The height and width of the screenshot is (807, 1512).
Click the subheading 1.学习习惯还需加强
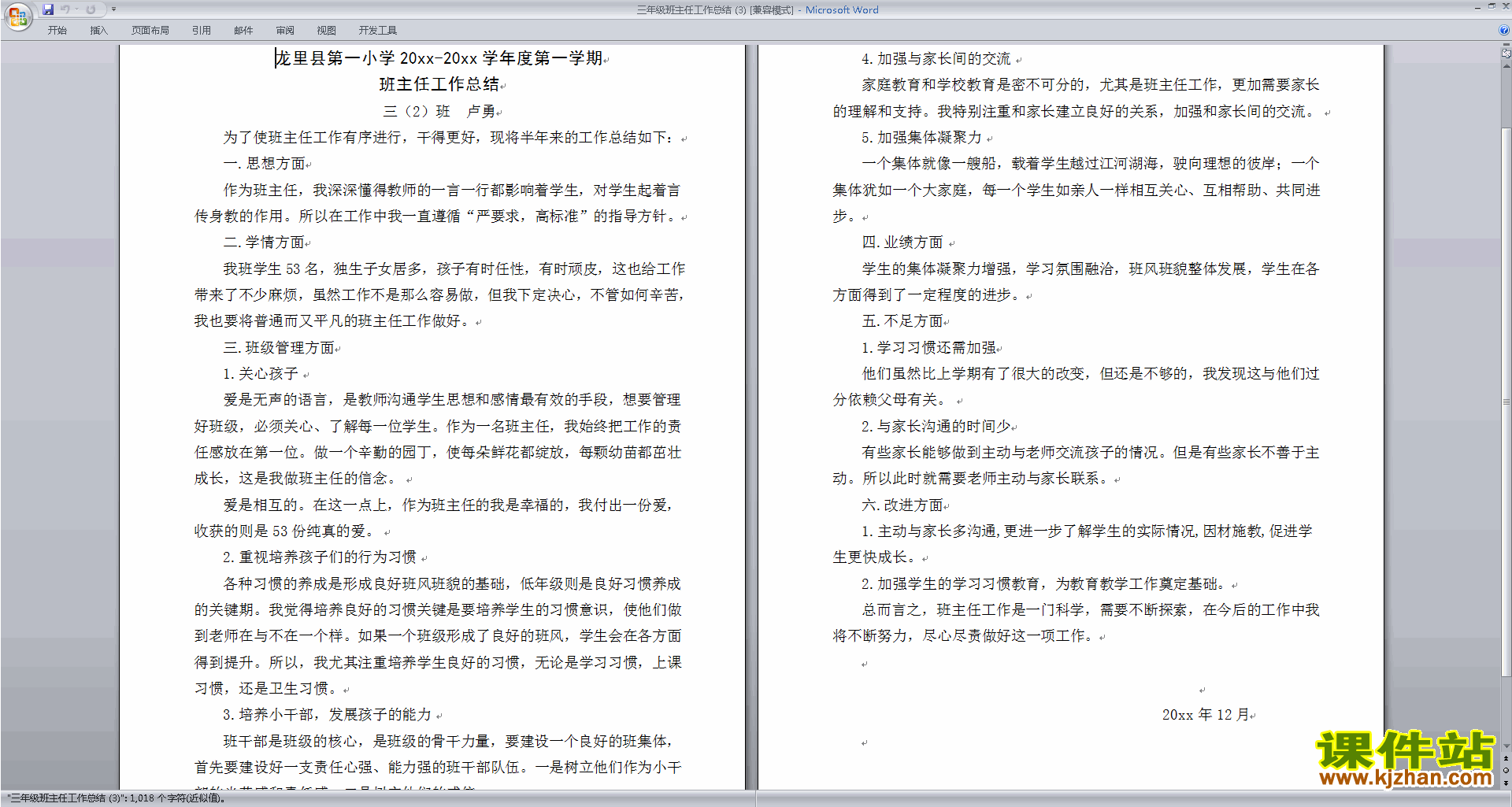point(929,348)
